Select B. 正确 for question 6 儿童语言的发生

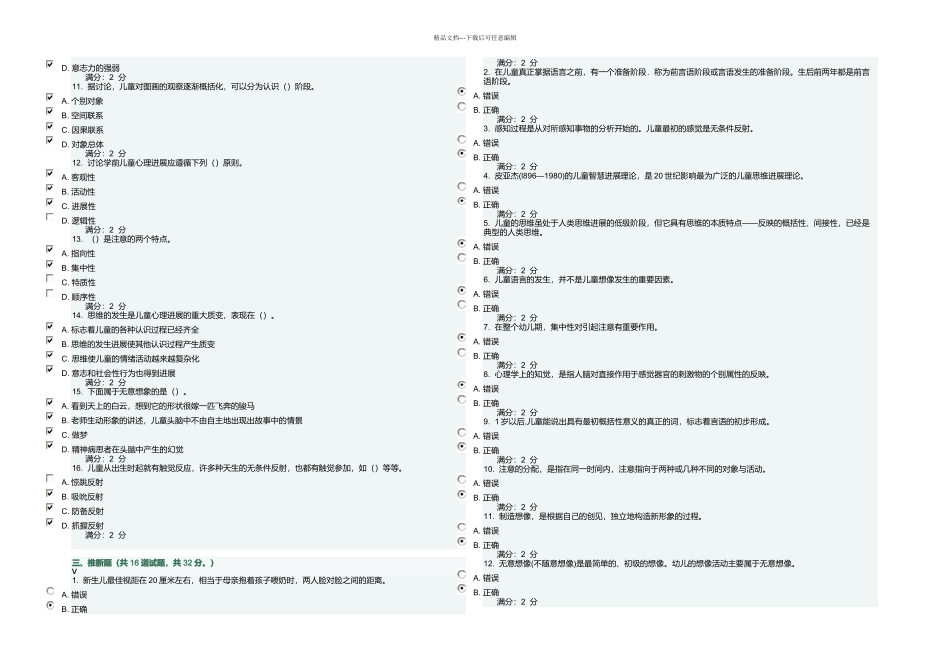(462, 305)
